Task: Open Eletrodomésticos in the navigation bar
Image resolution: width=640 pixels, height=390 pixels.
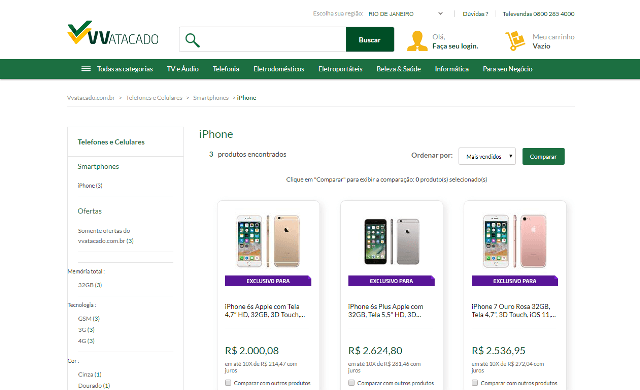Action: [x=279, y=69]
